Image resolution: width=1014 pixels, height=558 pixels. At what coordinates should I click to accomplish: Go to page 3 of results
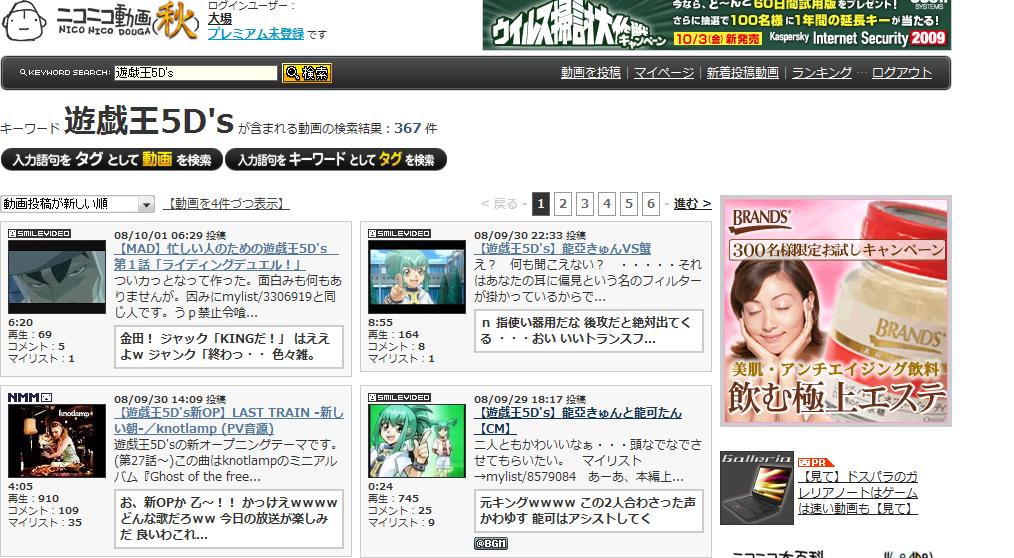585,204
